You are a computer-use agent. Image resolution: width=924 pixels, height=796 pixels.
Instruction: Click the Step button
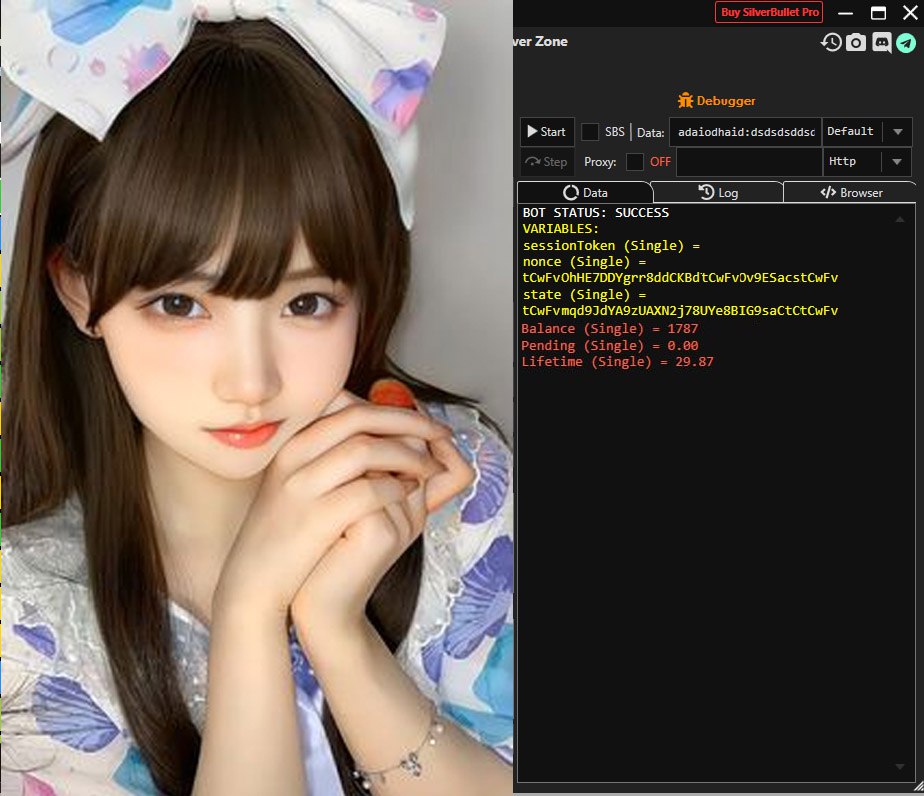(x=546, y=161)
